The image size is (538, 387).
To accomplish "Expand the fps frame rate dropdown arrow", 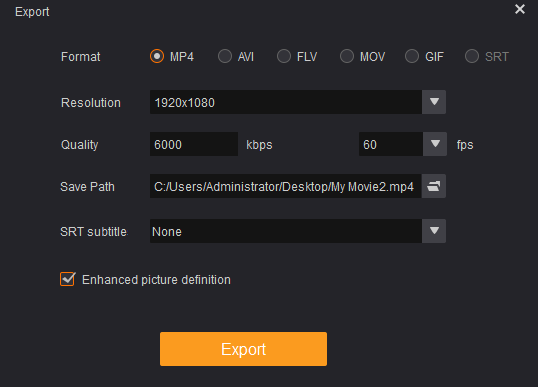I will point(435,144).
